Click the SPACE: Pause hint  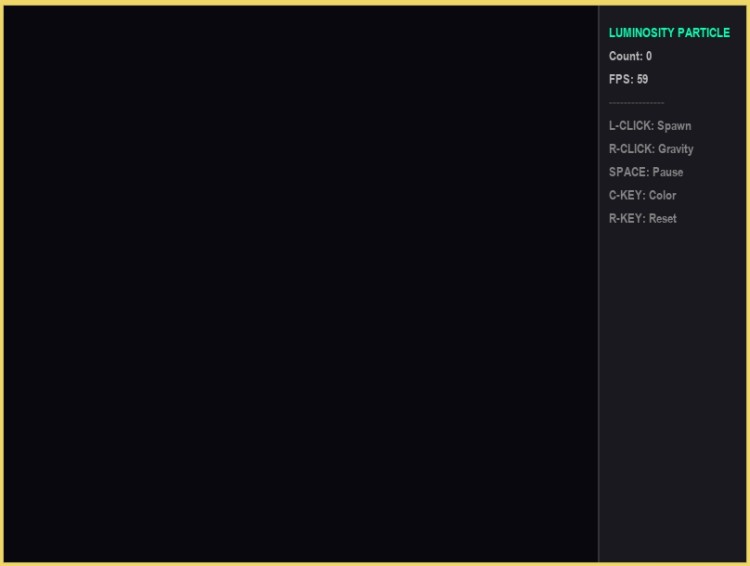pos(646,172)
